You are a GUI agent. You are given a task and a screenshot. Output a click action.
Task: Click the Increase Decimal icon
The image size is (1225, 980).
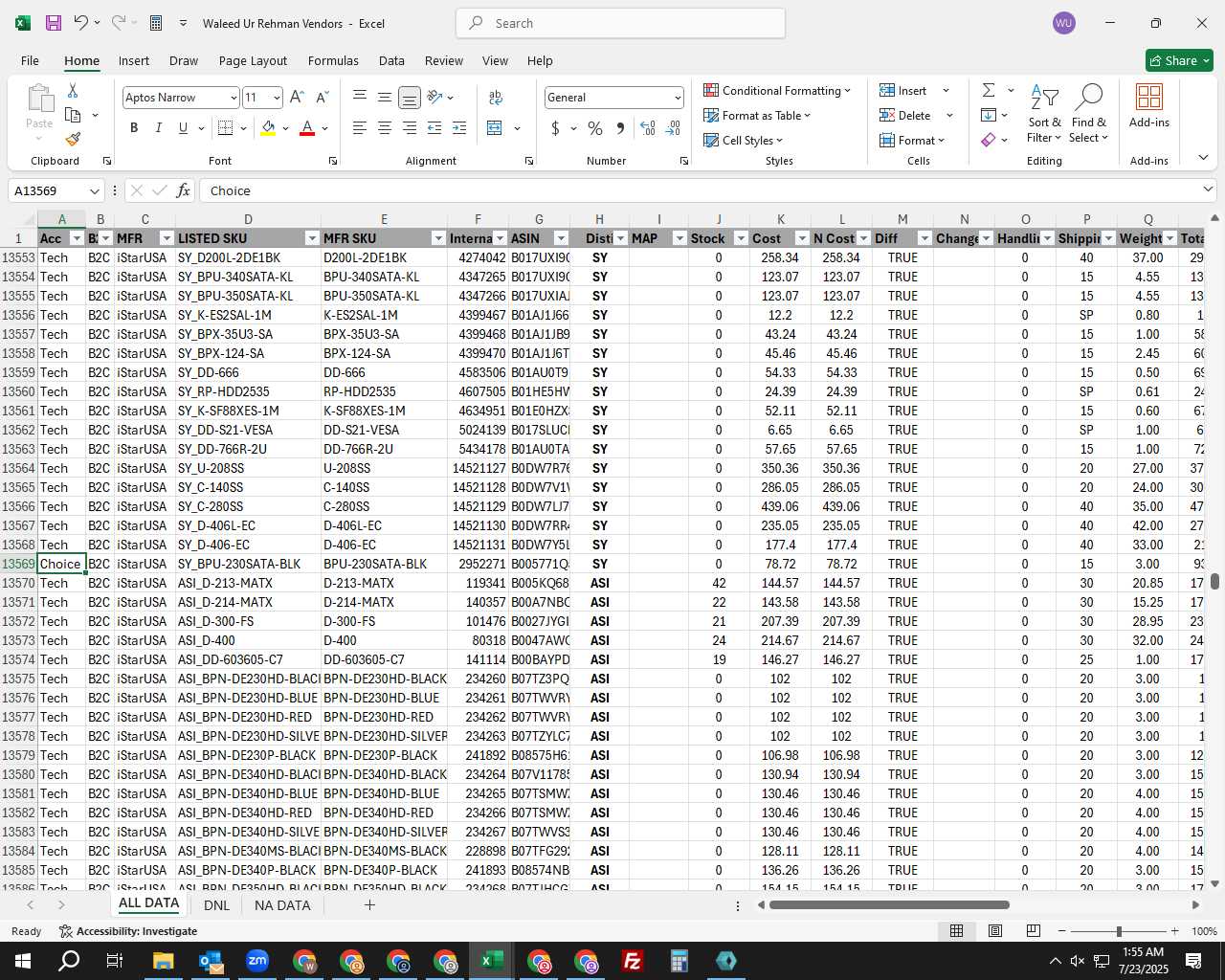(x=648, y=127)
